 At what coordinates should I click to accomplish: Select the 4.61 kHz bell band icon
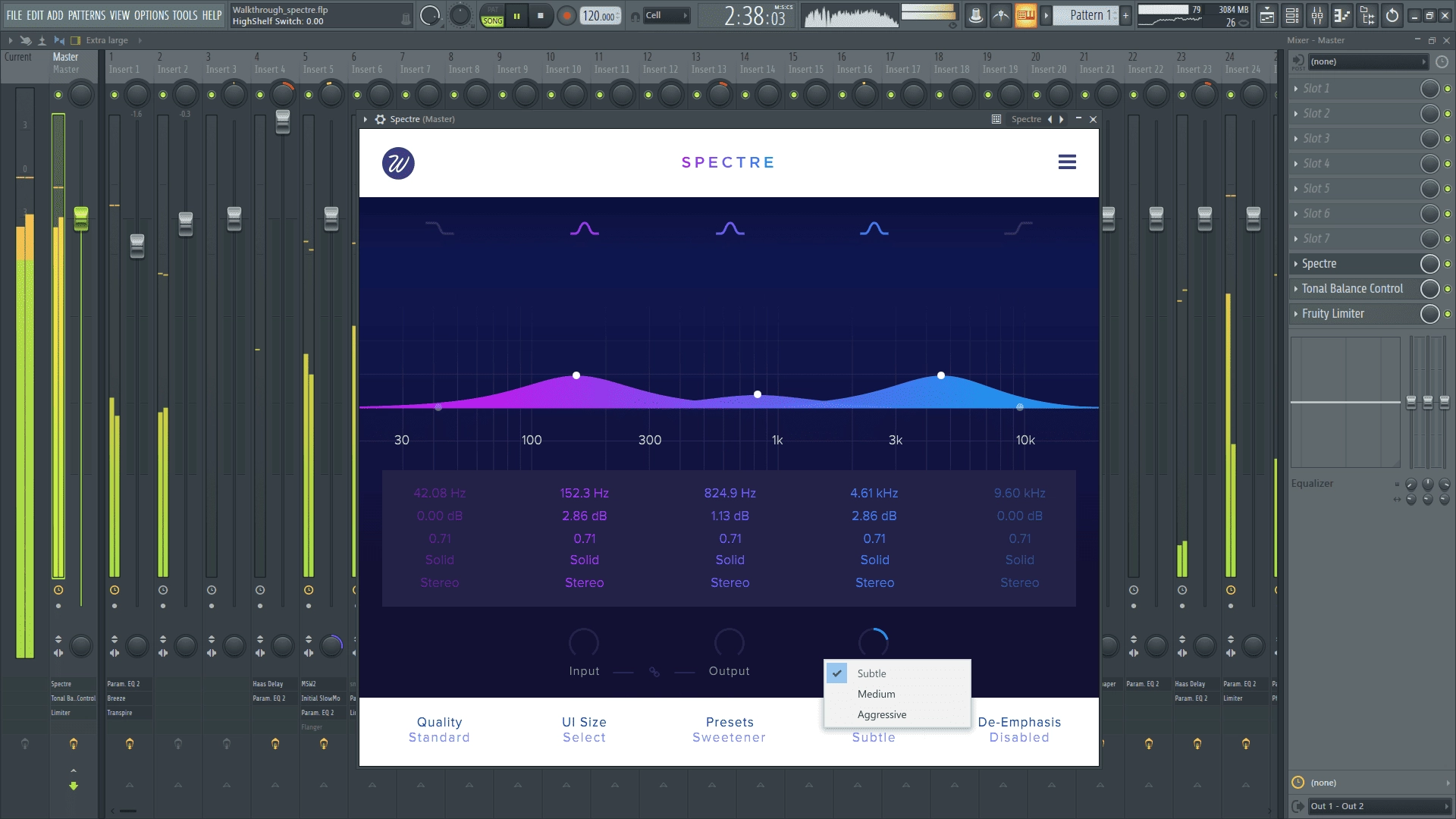pyautogui.click(x=874, y=228)
